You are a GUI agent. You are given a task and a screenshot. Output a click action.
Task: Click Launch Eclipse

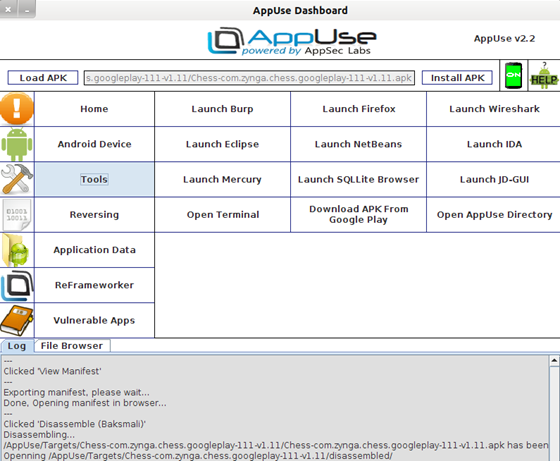click(x=222, y=144)
